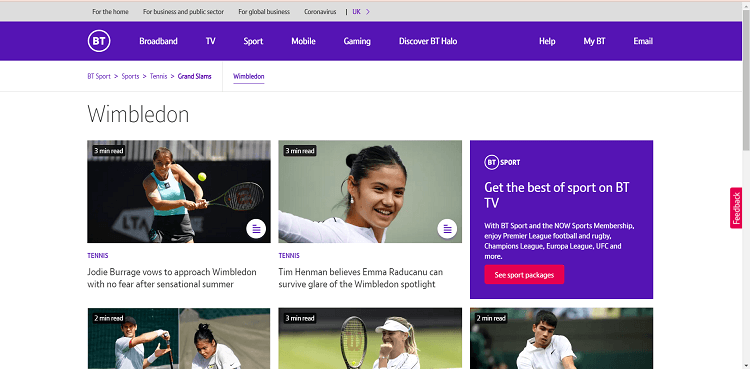Screen dimensions: 750x369
Task: Click the BT Sport logo in promo card
Action: click(502, 163)
